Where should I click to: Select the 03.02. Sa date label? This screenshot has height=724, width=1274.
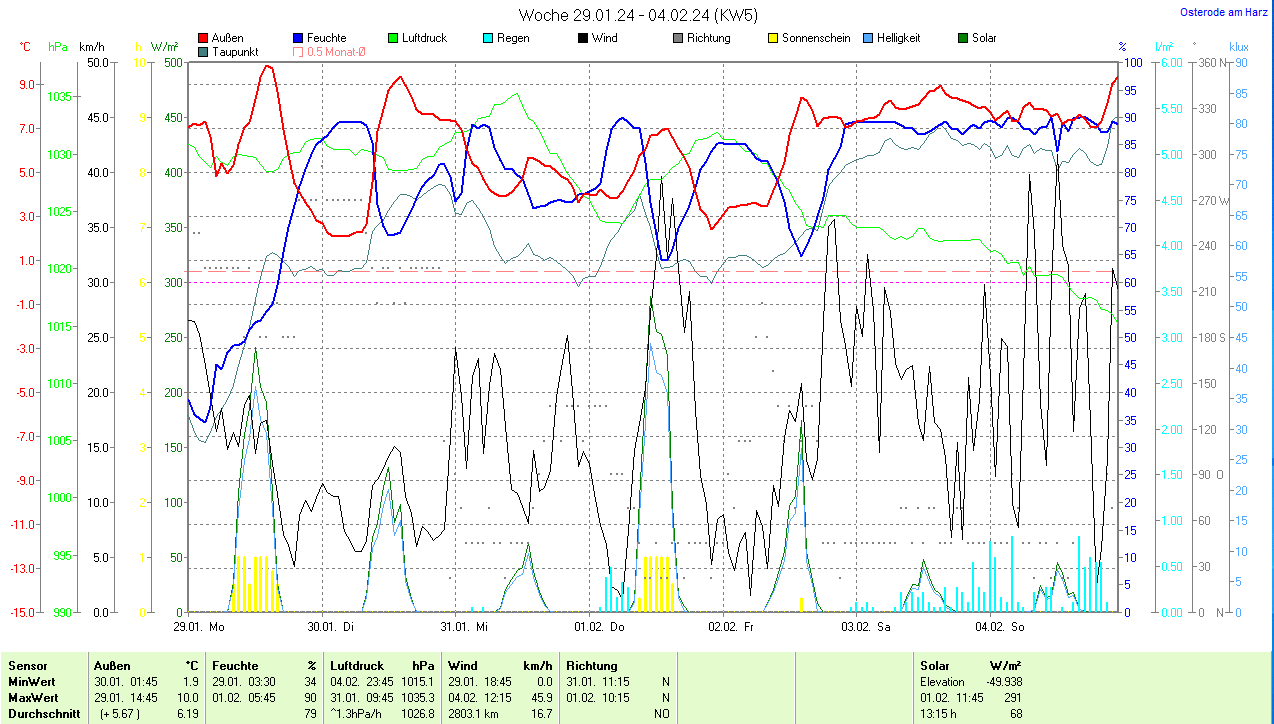[865, 627]
